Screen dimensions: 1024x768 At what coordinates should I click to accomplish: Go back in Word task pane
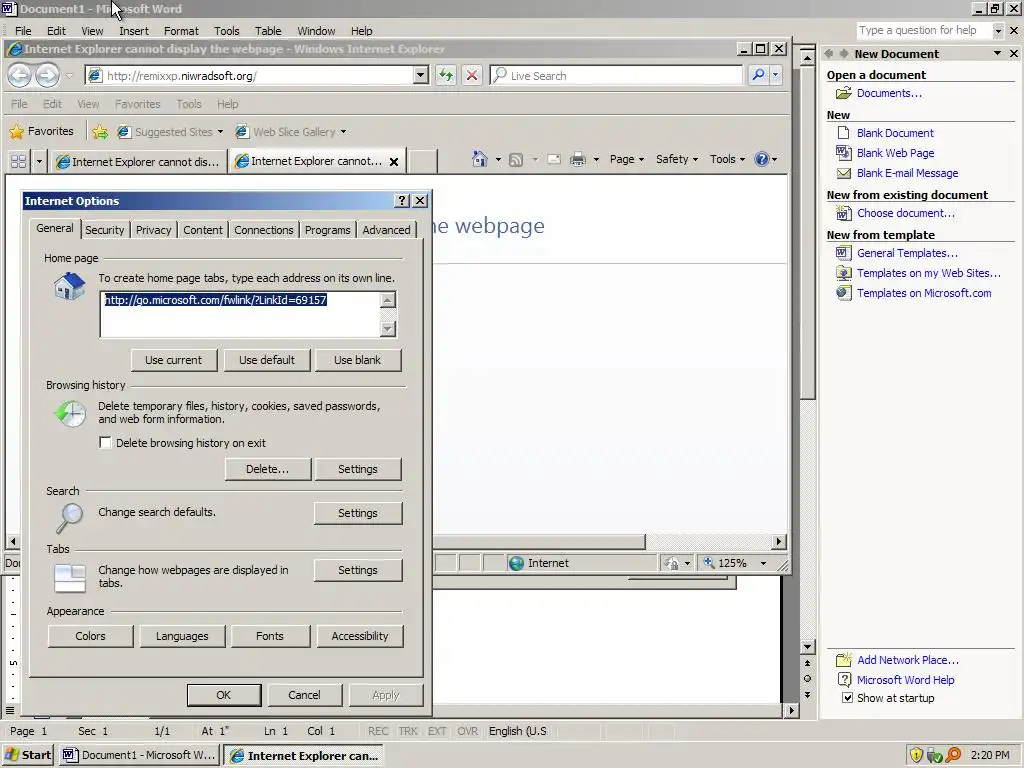[829, 54]
